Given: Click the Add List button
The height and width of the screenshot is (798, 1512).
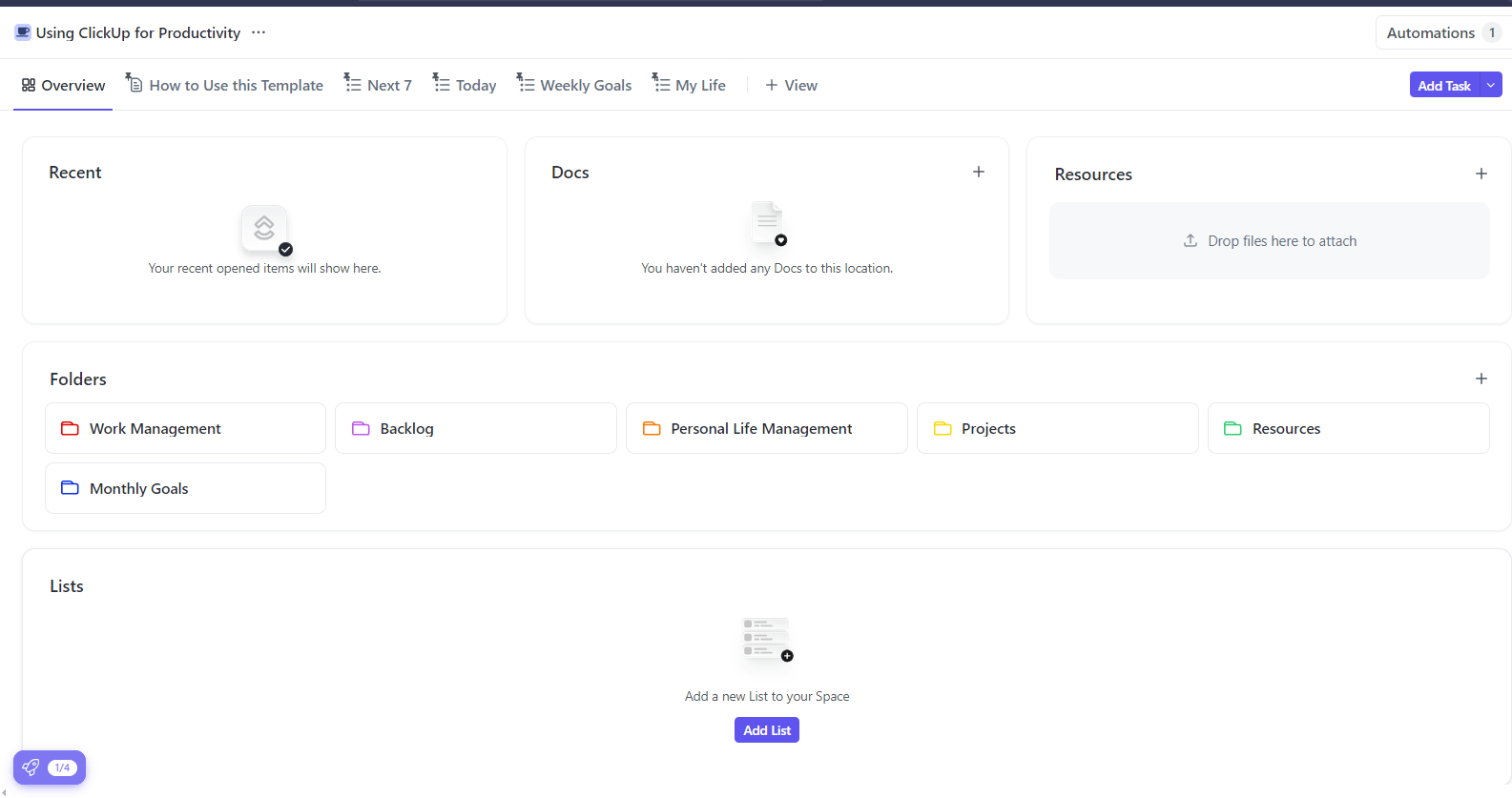Looking at the screenshot, I should [767, 730].
